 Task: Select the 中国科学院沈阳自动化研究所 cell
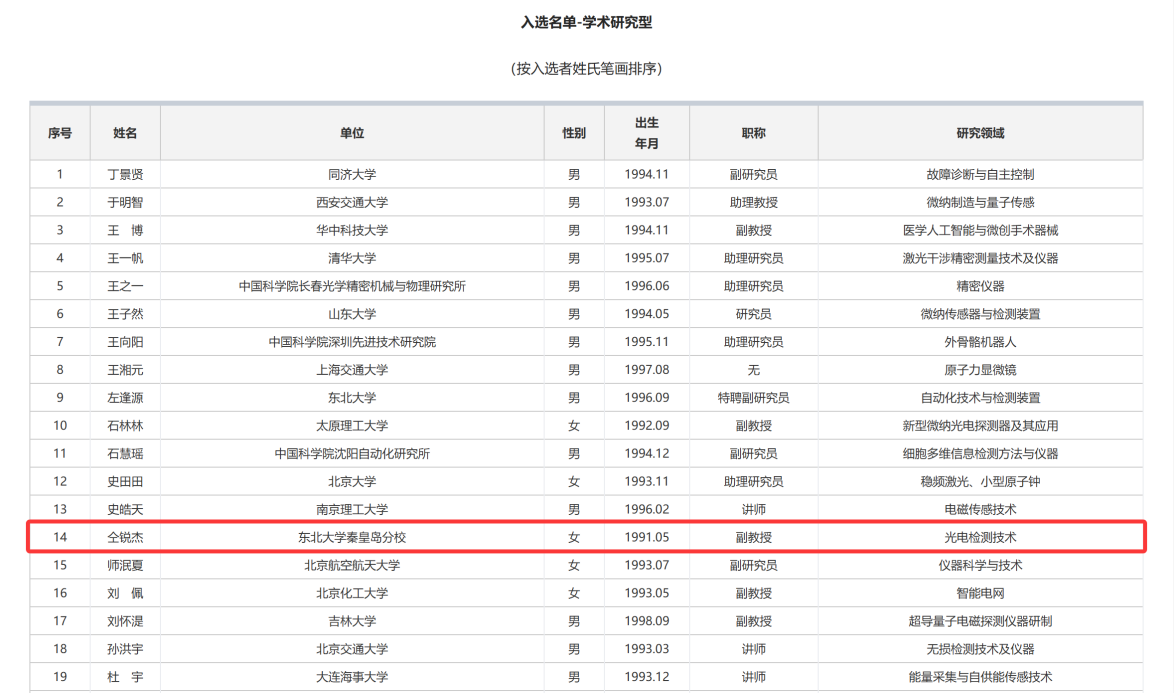pyautogui.click(x=352, y=454)
